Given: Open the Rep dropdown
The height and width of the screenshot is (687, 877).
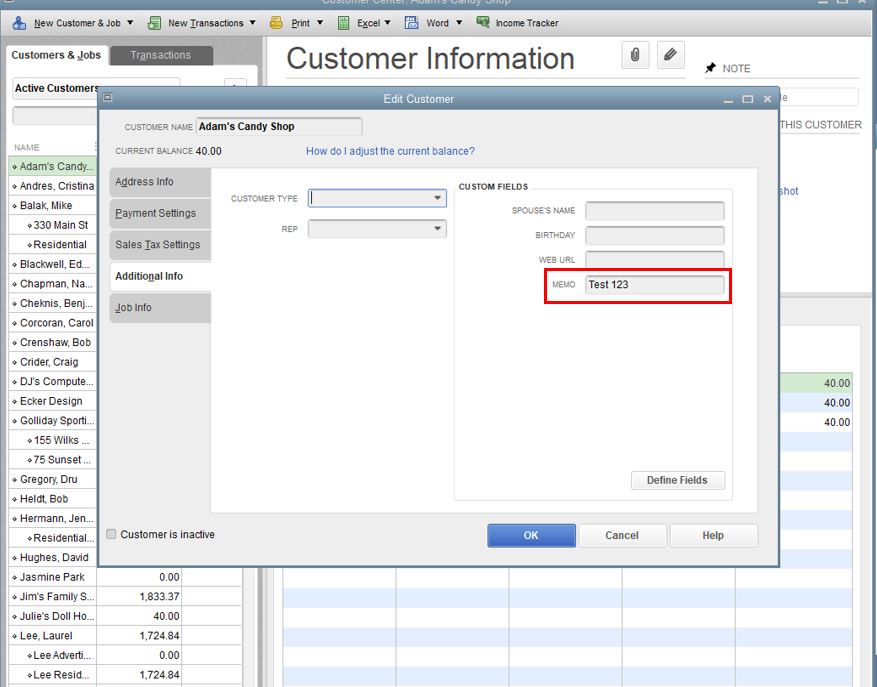Looking at the screenshot, I should 437,229.
